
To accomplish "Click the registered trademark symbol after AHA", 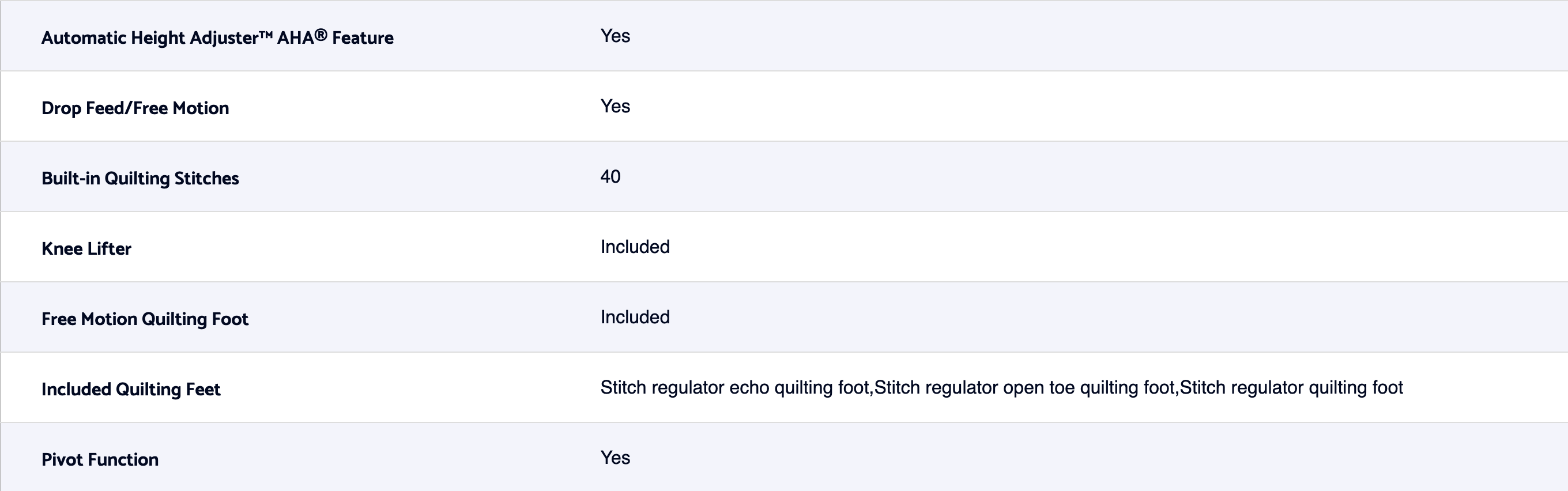I will [321, 34].
